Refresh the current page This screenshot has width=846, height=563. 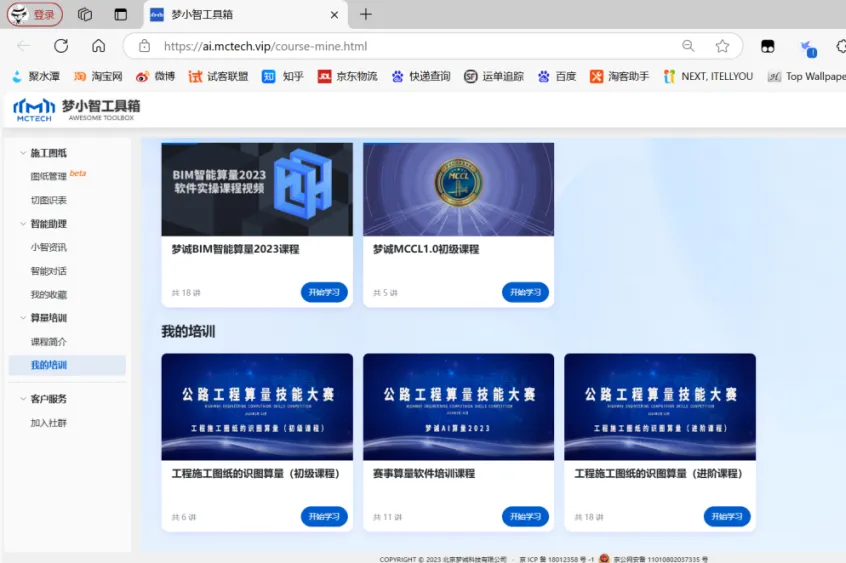[x=61, y=46]
